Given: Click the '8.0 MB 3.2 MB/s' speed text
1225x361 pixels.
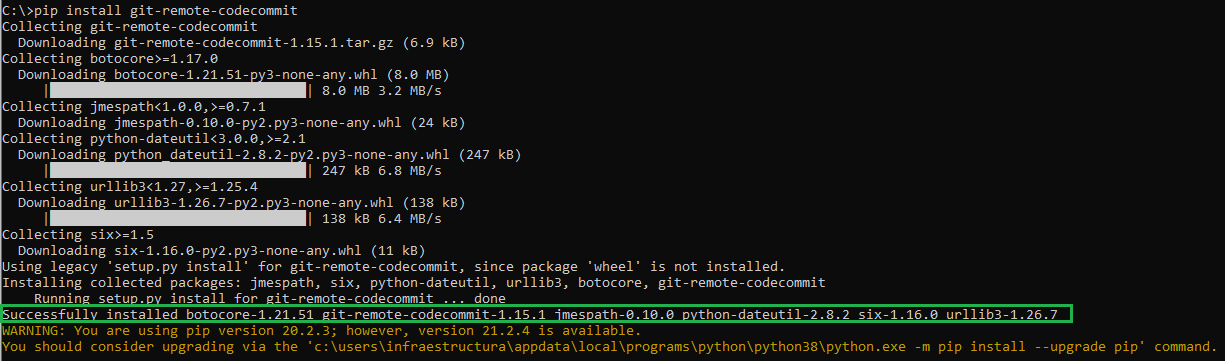Looking at the screenshot, I should pos(382,90).
